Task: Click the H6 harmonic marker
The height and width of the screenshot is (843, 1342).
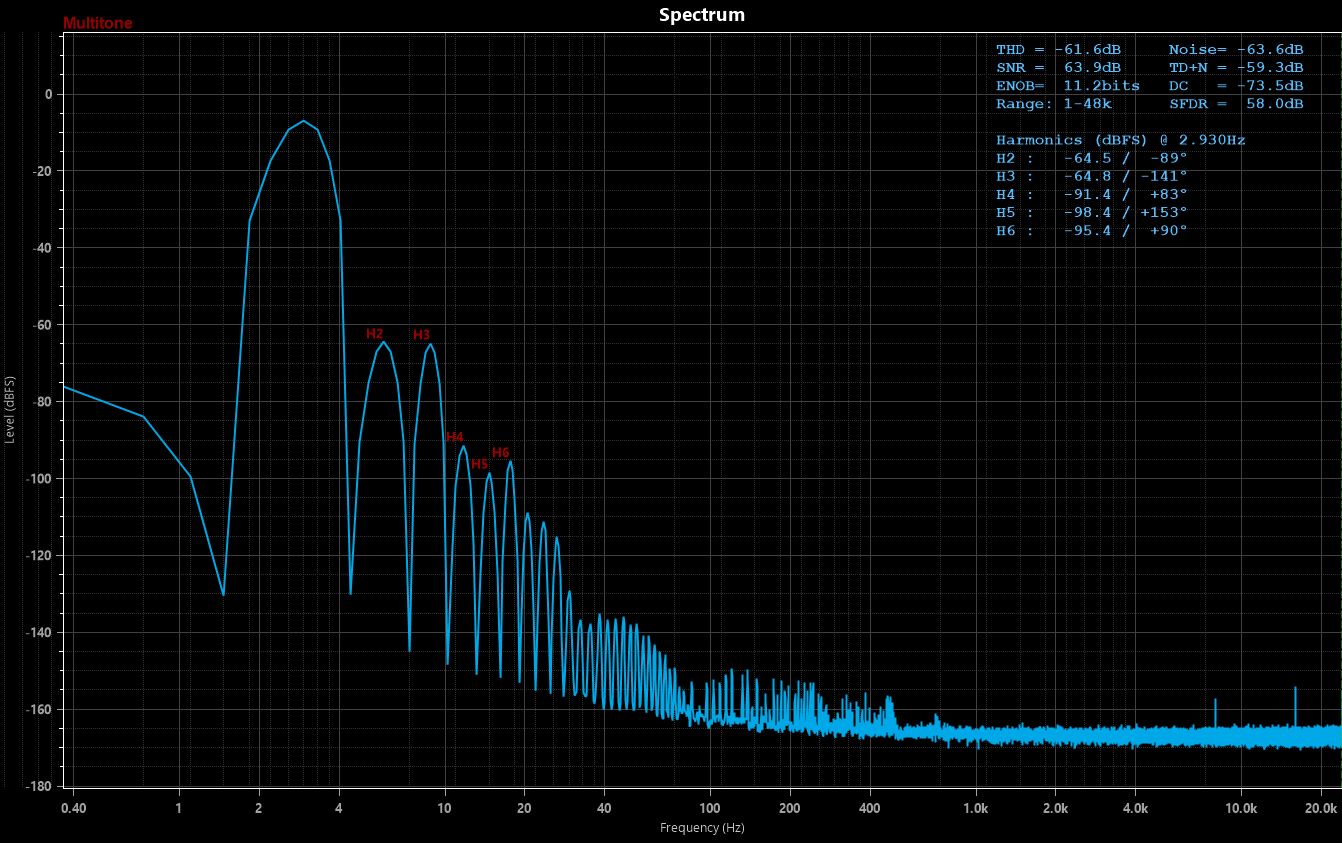Action: [501, 453]
